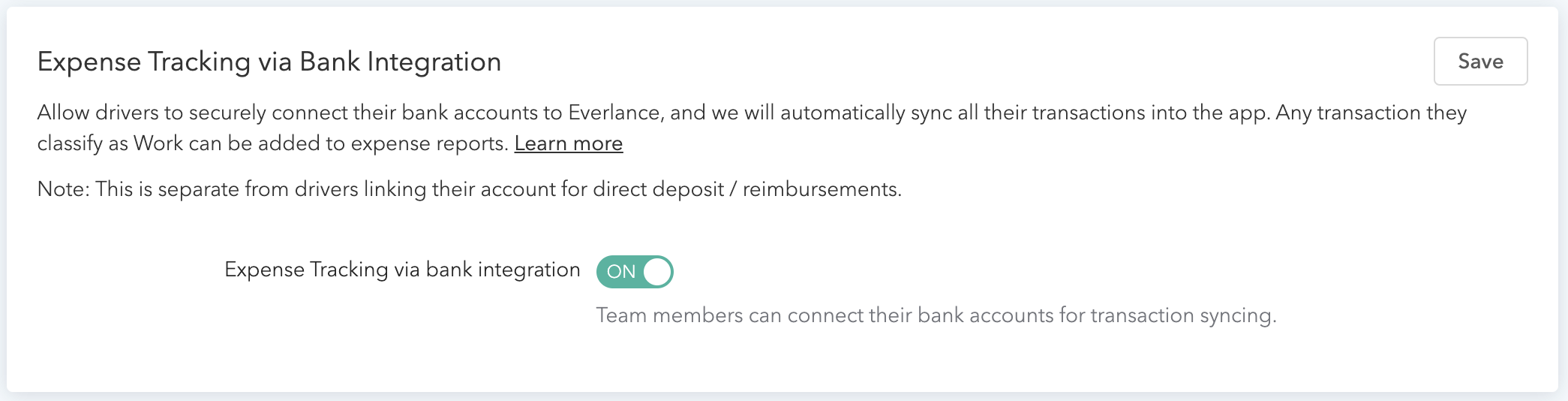Disable Expense Tracking via bank integration toggle
The width and height of the screenshot is (1568, 401).
[635, 272]
